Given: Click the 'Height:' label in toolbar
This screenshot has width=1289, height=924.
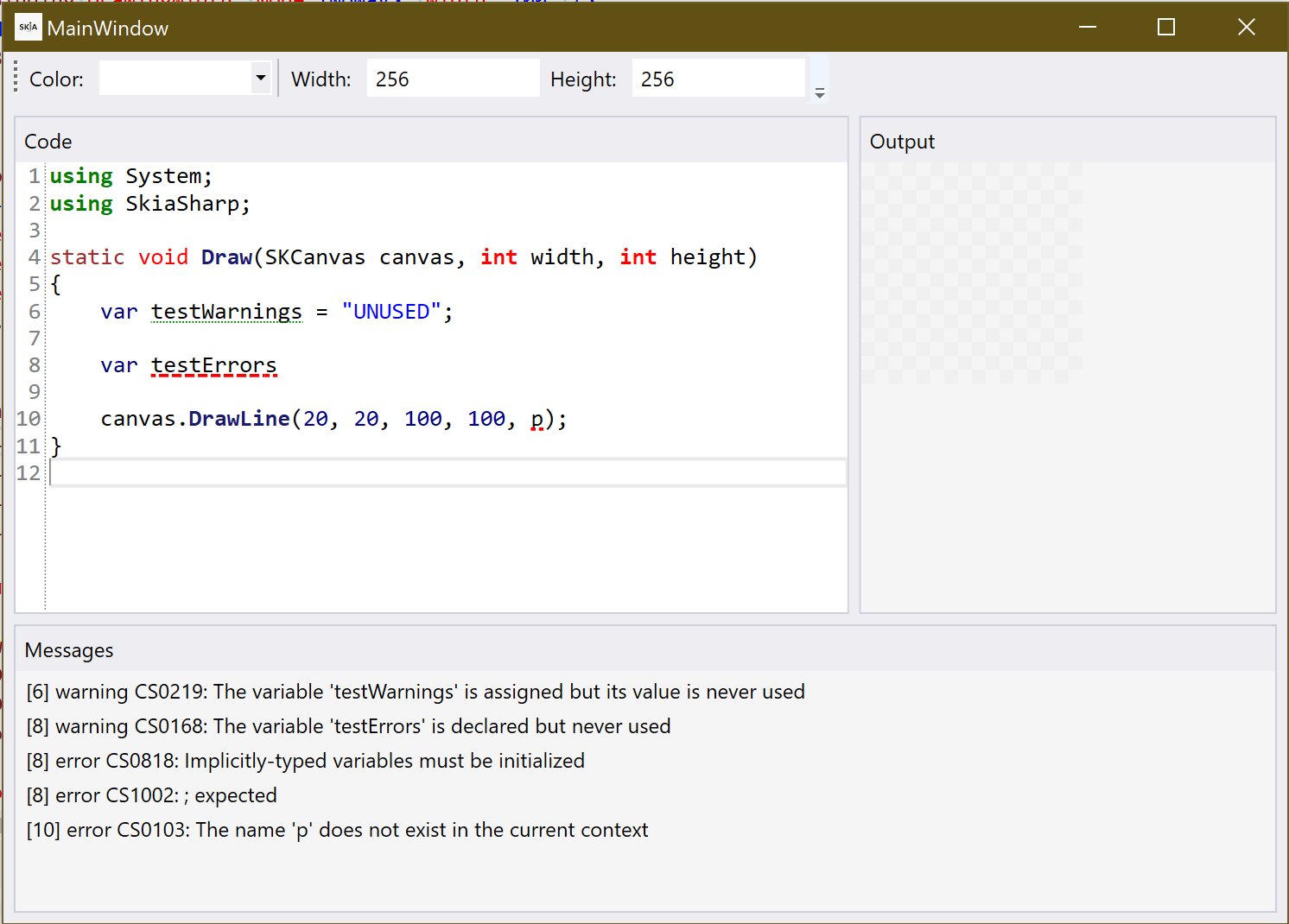Looking at the screenshot, I should (583, 79).
